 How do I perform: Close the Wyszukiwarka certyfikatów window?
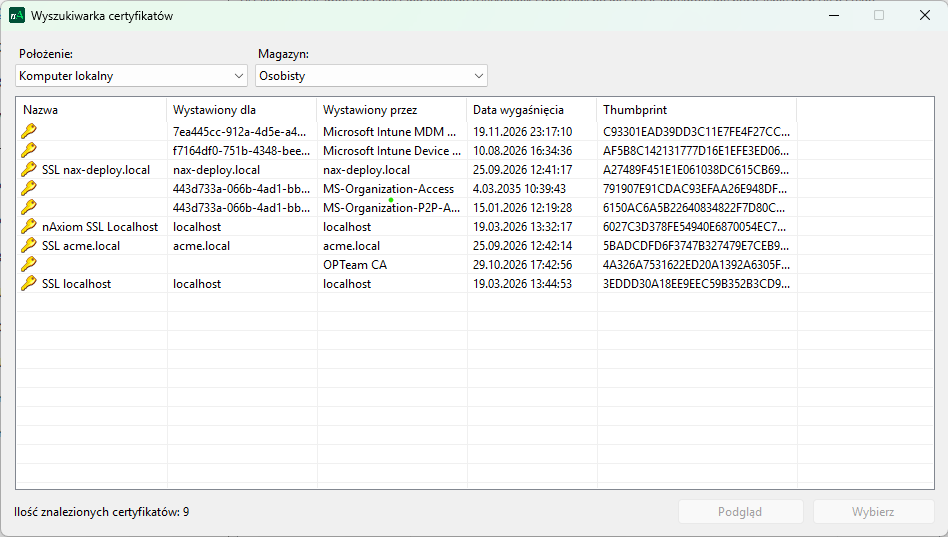tap(925, 15)
